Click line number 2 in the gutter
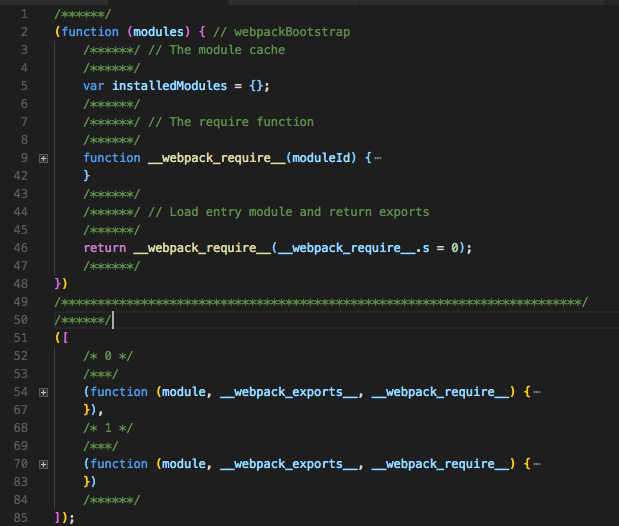This screenshot has height=526, width=619. pos(24,32)
